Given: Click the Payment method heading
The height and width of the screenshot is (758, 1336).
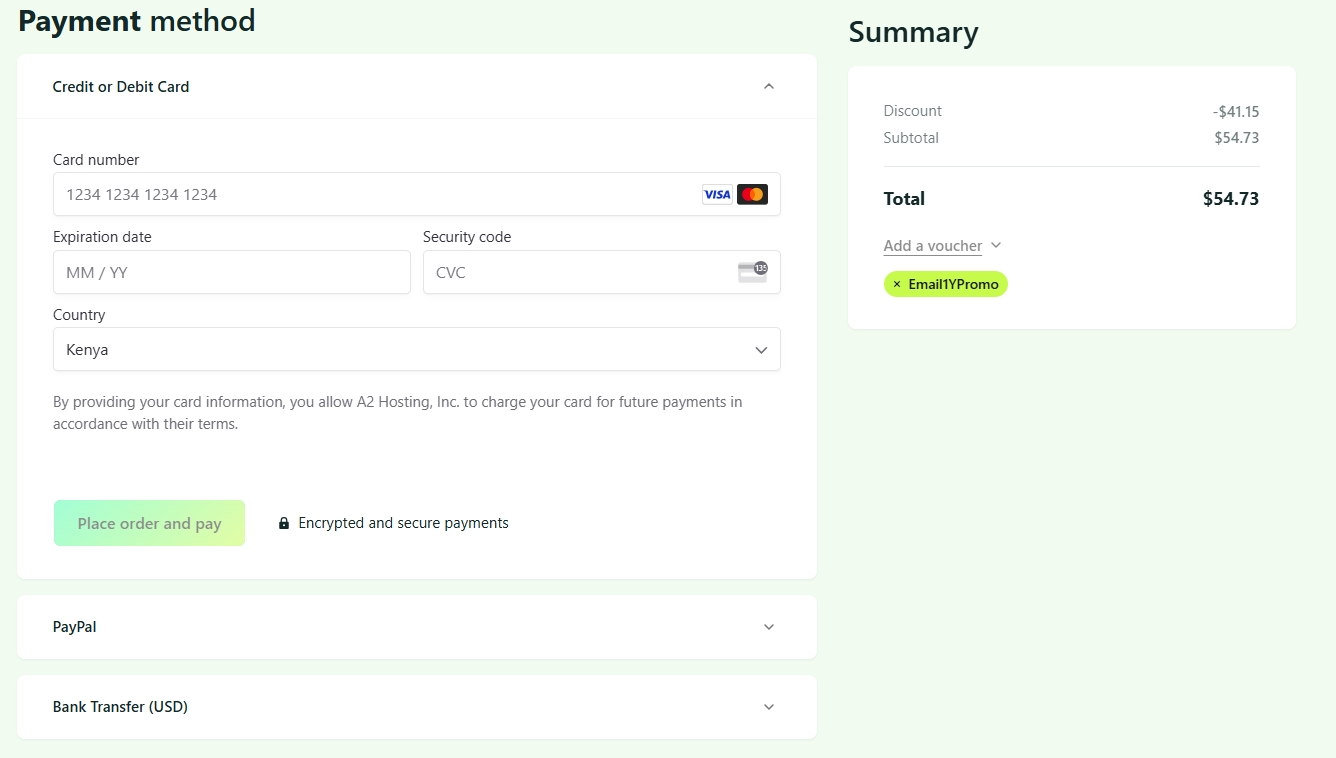Looking at the screenshot, I should 137,20.
